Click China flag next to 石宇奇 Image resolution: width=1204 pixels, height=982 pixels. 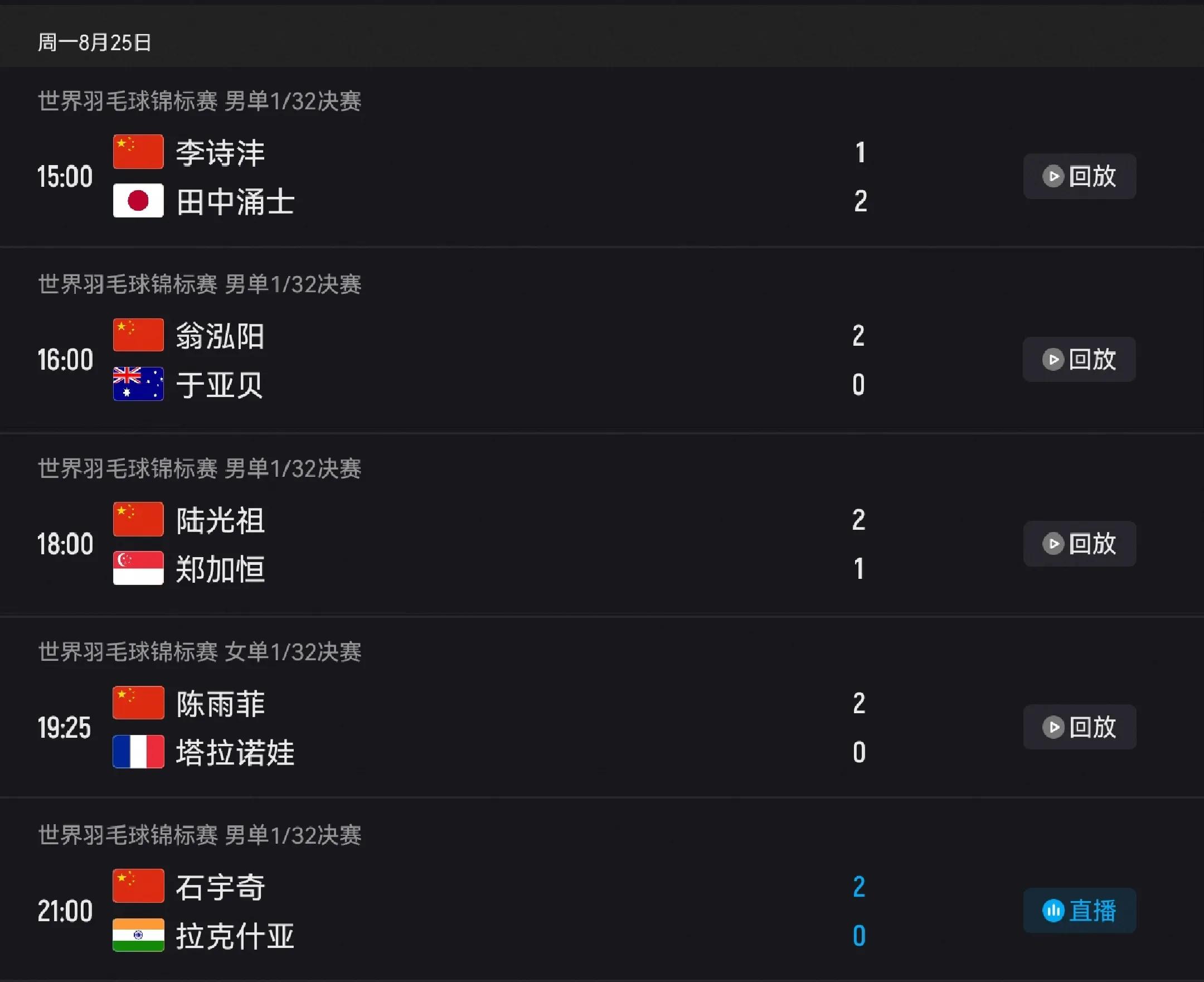pos(138,886)
